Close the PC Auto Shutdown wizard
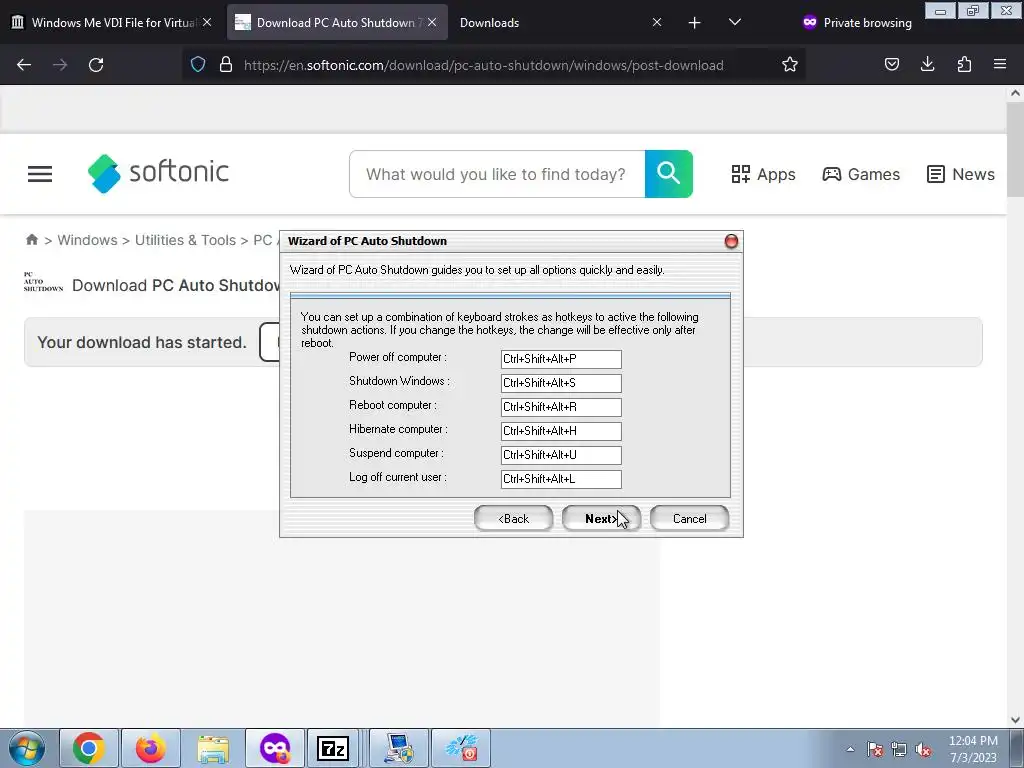Viewport: 1024px width, 768px height. click(x=731, y=242)
